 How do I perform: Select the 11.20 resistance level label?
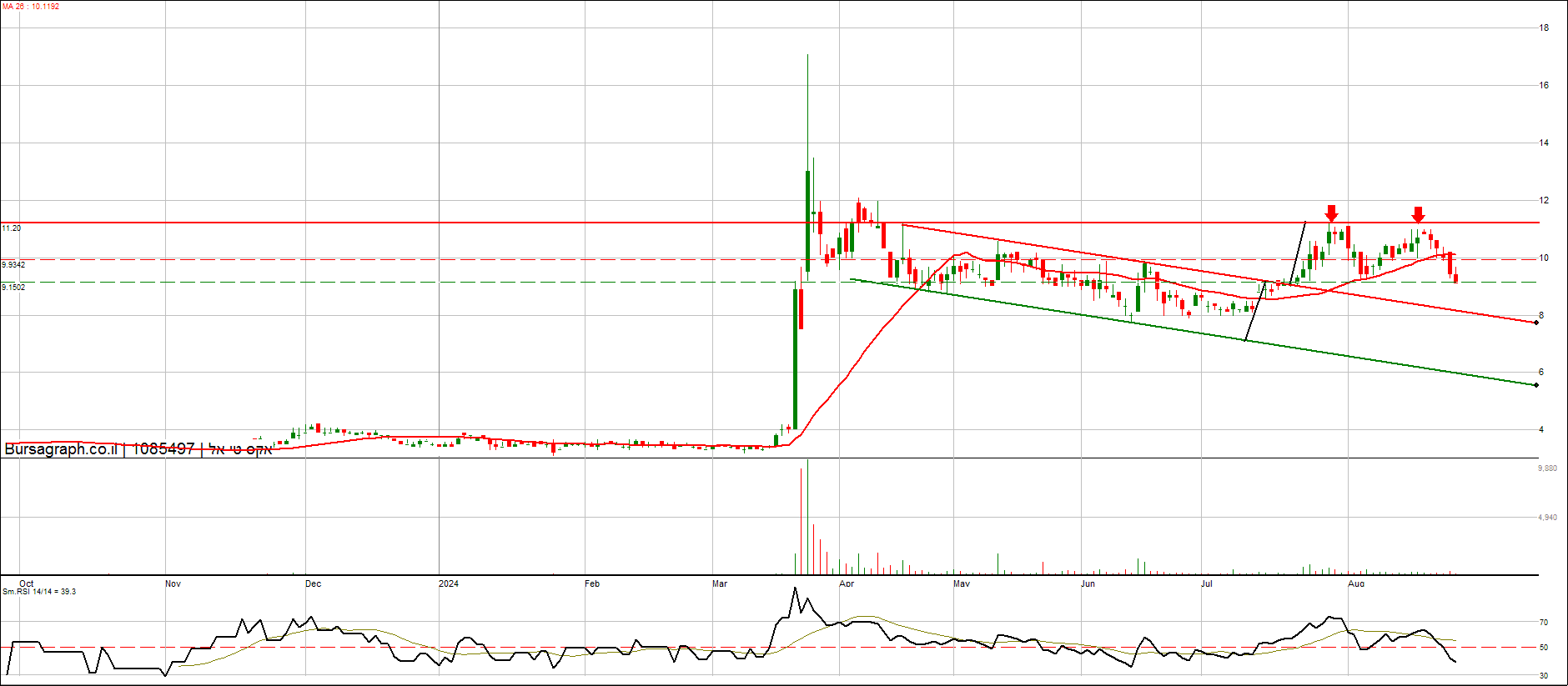(x=12, y=228)
